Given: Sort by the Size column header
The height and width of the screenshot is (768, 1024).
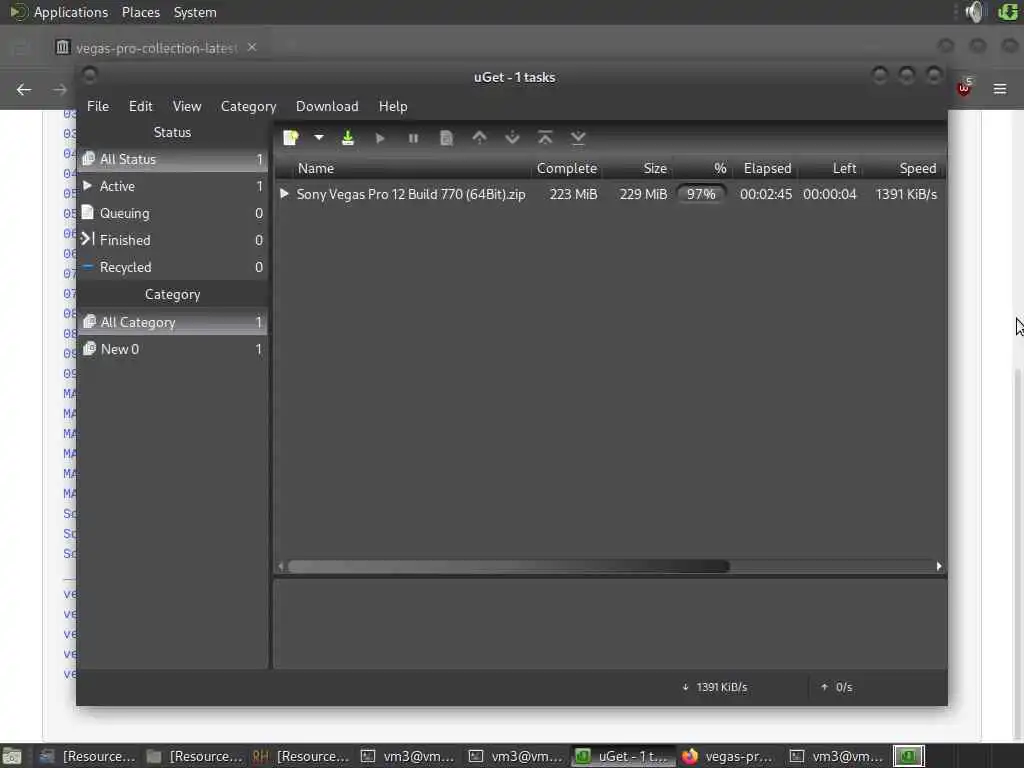Looking at the screenshot, I should (637, 168).
